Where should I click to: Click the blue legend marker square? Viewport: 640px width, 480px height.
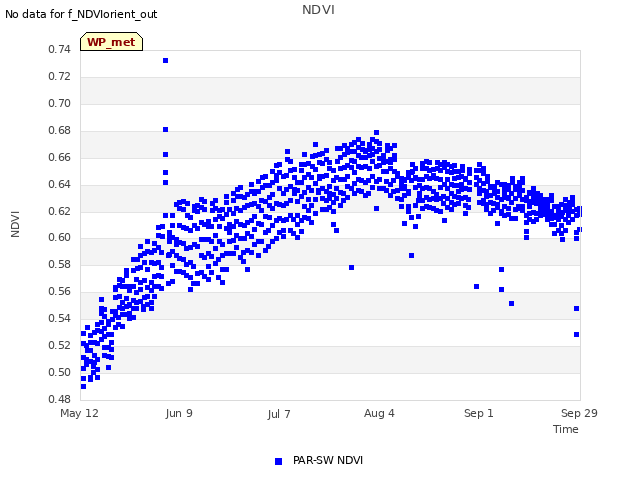click(x=278, y=461)
